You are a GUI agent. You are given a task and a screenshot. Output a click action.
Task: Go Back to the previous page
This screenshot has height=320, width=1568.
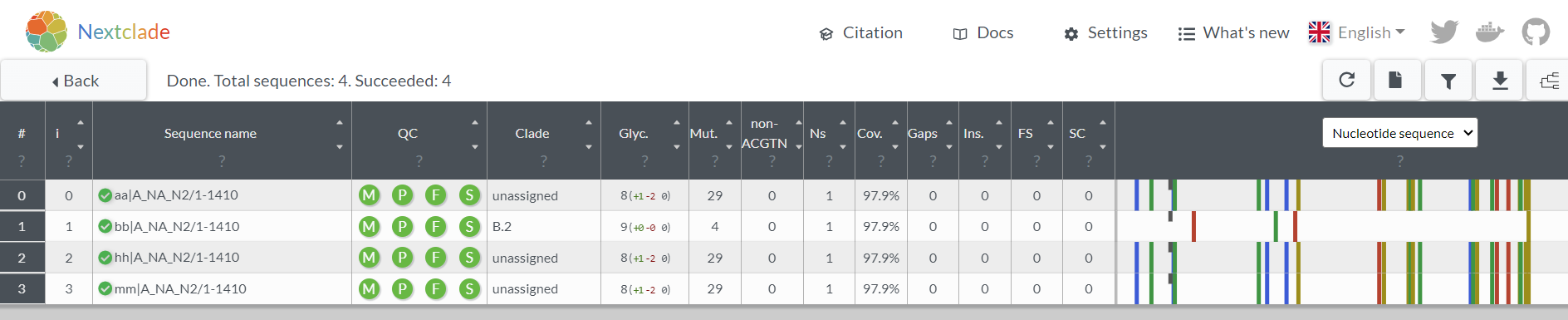point(74,81)
